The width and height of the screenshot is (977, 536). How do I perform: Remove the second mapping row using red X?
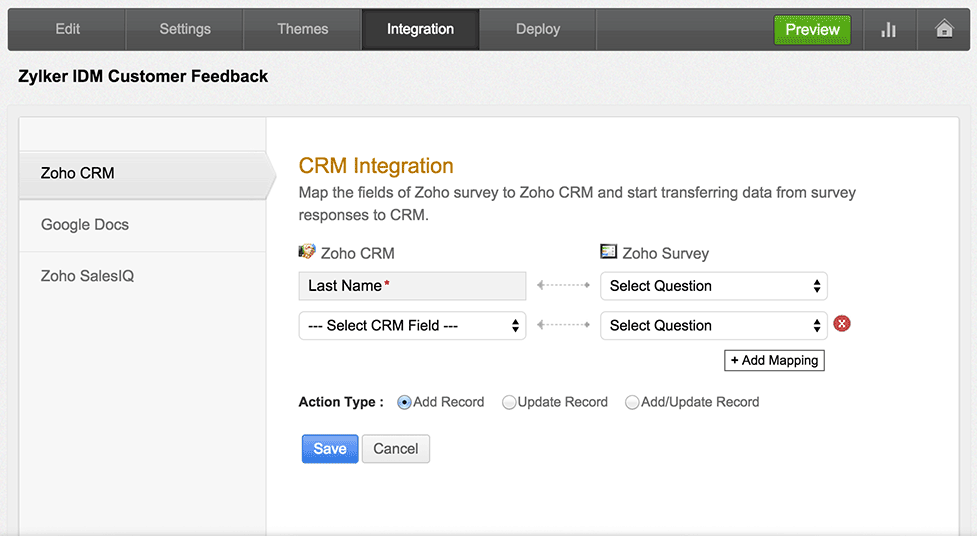(842, 323)
